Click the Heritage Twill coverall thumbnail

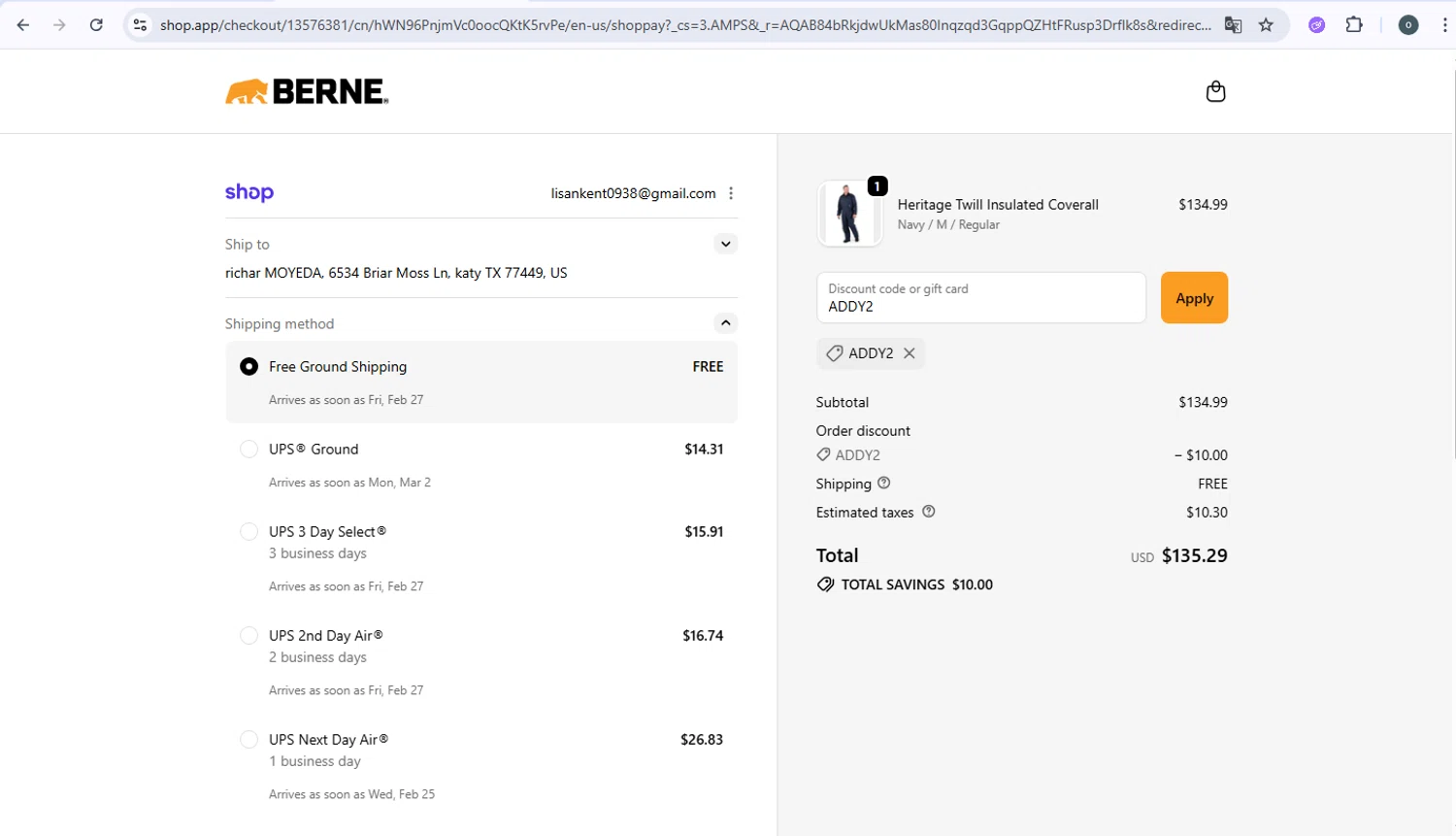pyautogui.click(x=849, y=214)
